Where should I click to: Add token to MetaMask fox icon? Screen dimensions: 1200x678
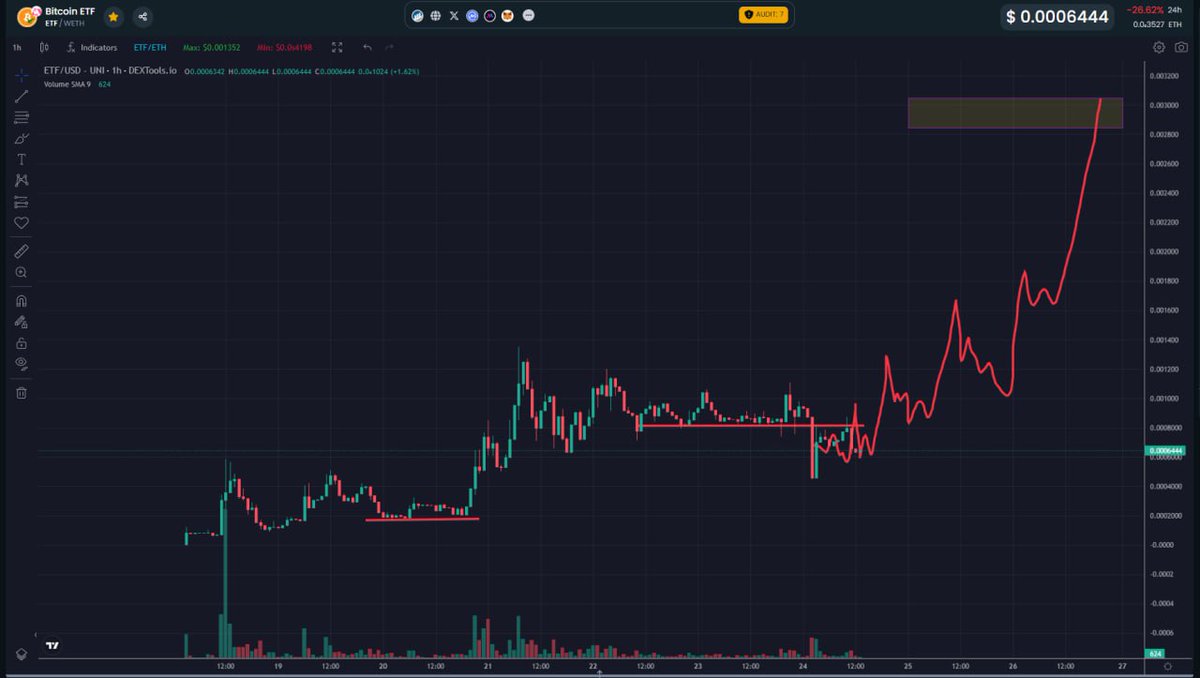click(509, 15)
